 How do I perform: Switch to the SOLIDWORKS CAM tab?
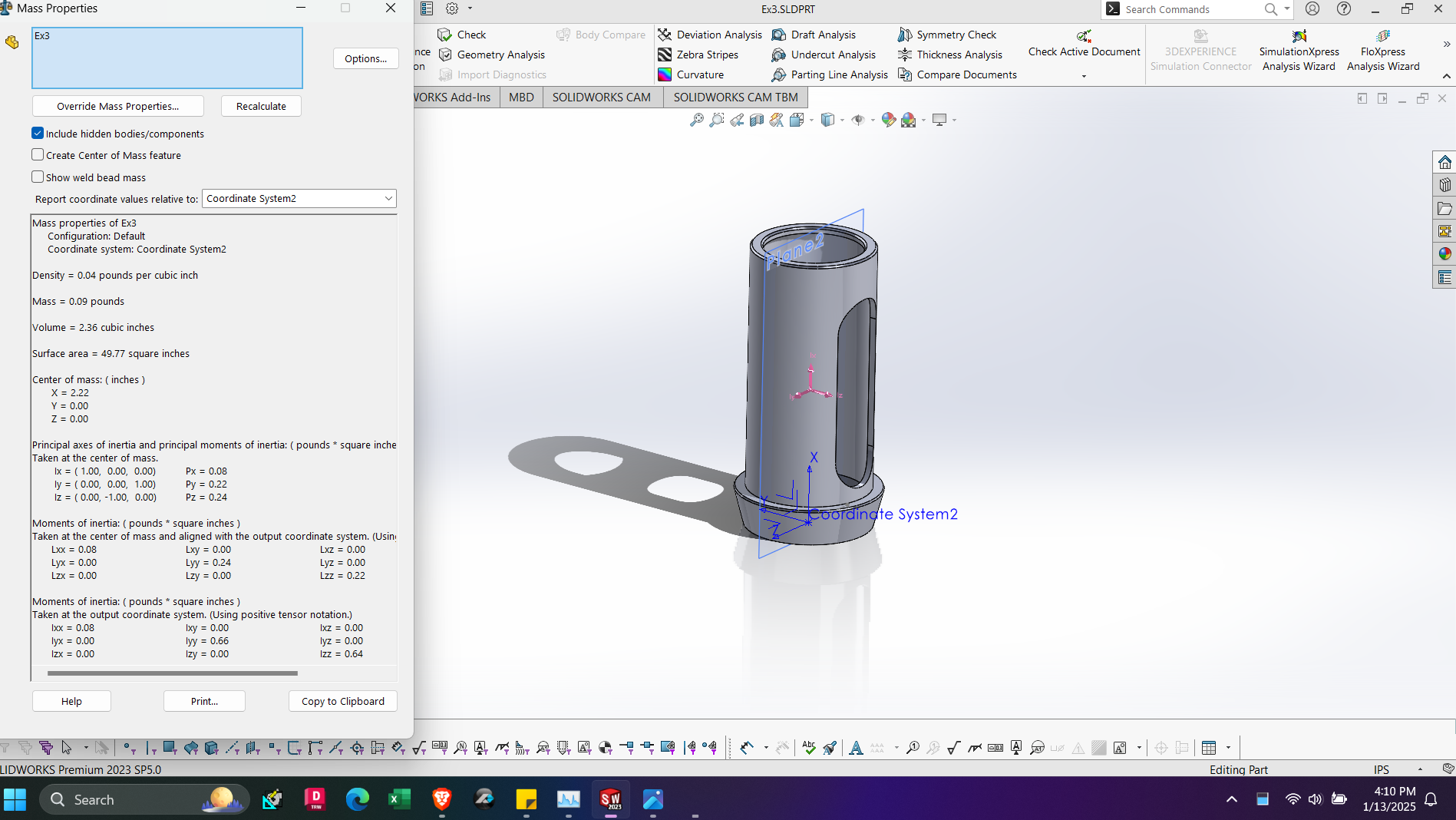[602, 98]
